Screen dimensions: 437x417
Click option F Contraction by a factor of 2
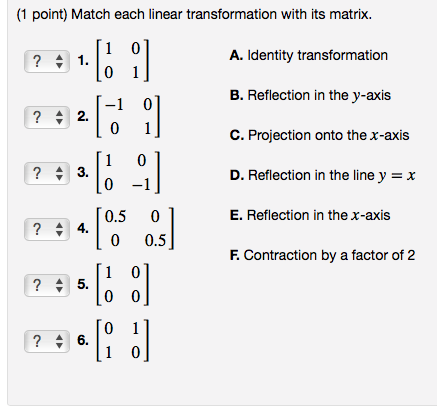click(x=322, y=255)
